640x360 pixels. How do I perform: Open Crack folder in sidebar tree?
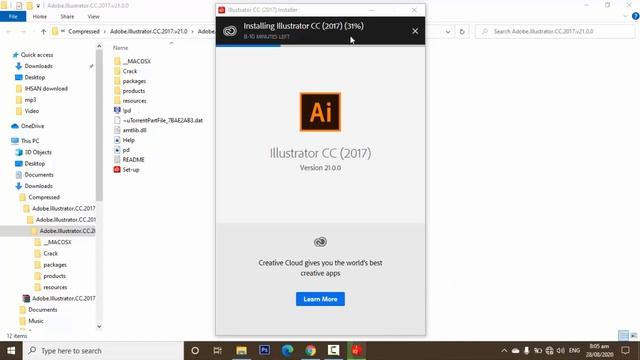pos(46,253)
